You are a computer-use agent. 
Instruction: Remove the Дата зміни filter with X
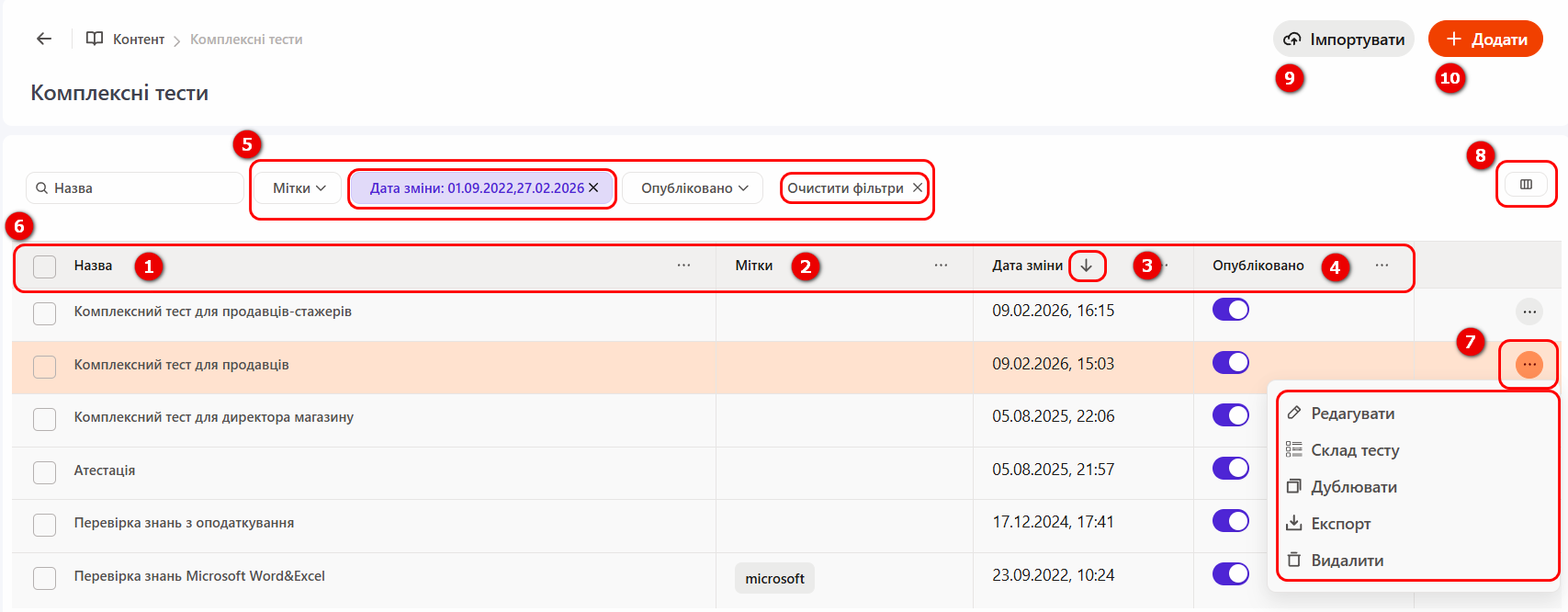(594, 187)
